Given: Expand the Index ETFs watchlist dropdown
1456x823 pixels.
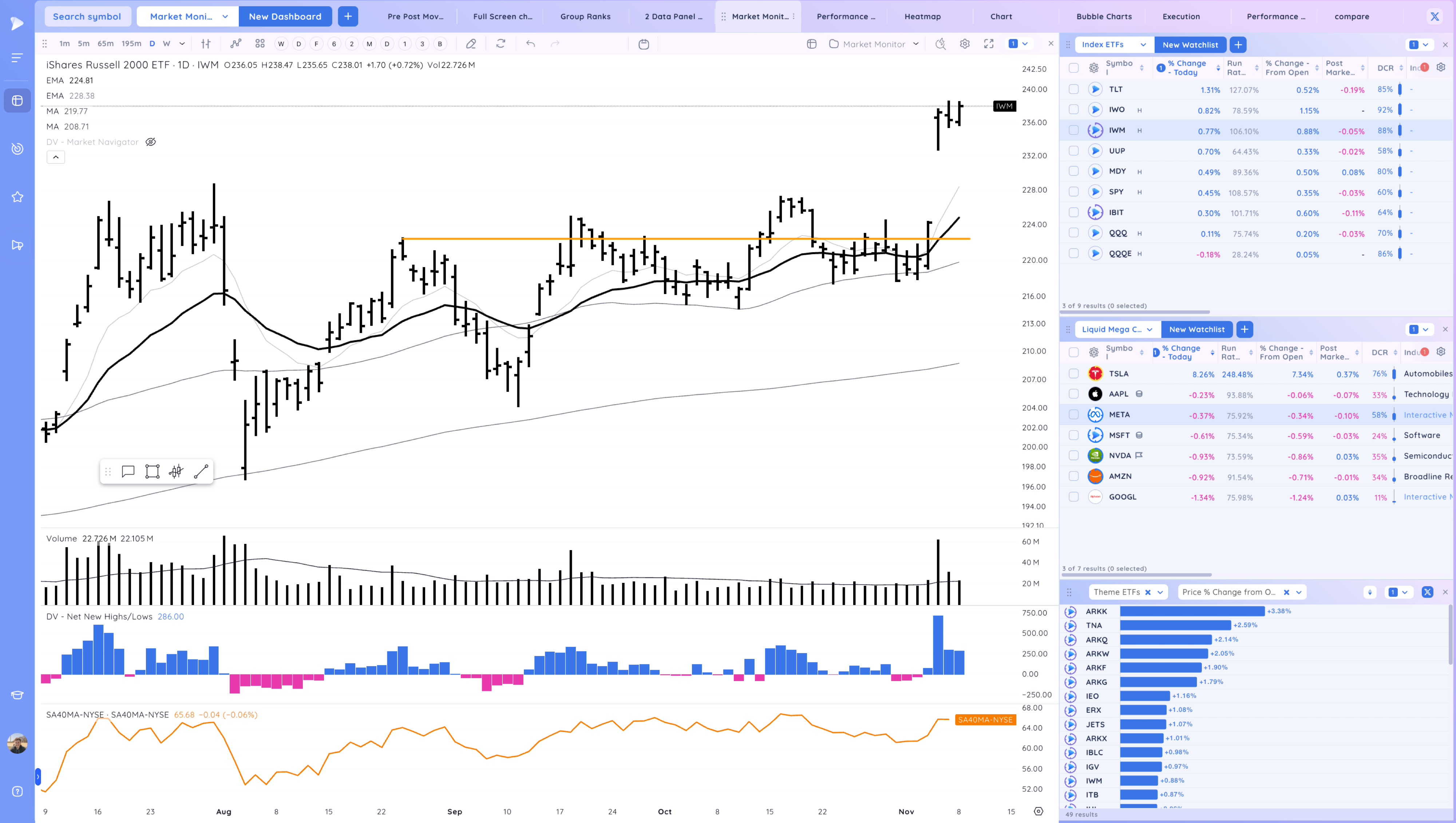Looking at the screenshot, I should pyautogui.click(x=1143, y=45).
